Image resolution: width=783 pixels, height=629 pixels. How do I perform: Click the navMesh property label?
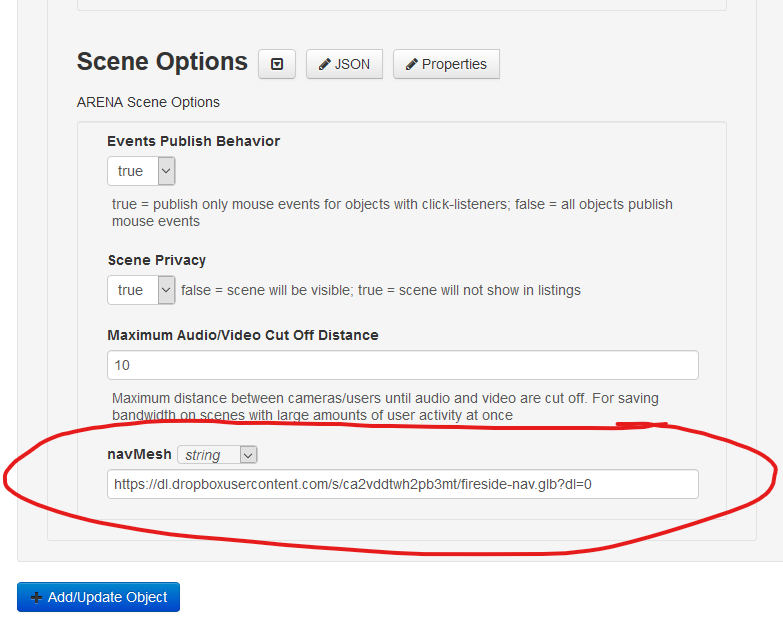pos(139,454)
